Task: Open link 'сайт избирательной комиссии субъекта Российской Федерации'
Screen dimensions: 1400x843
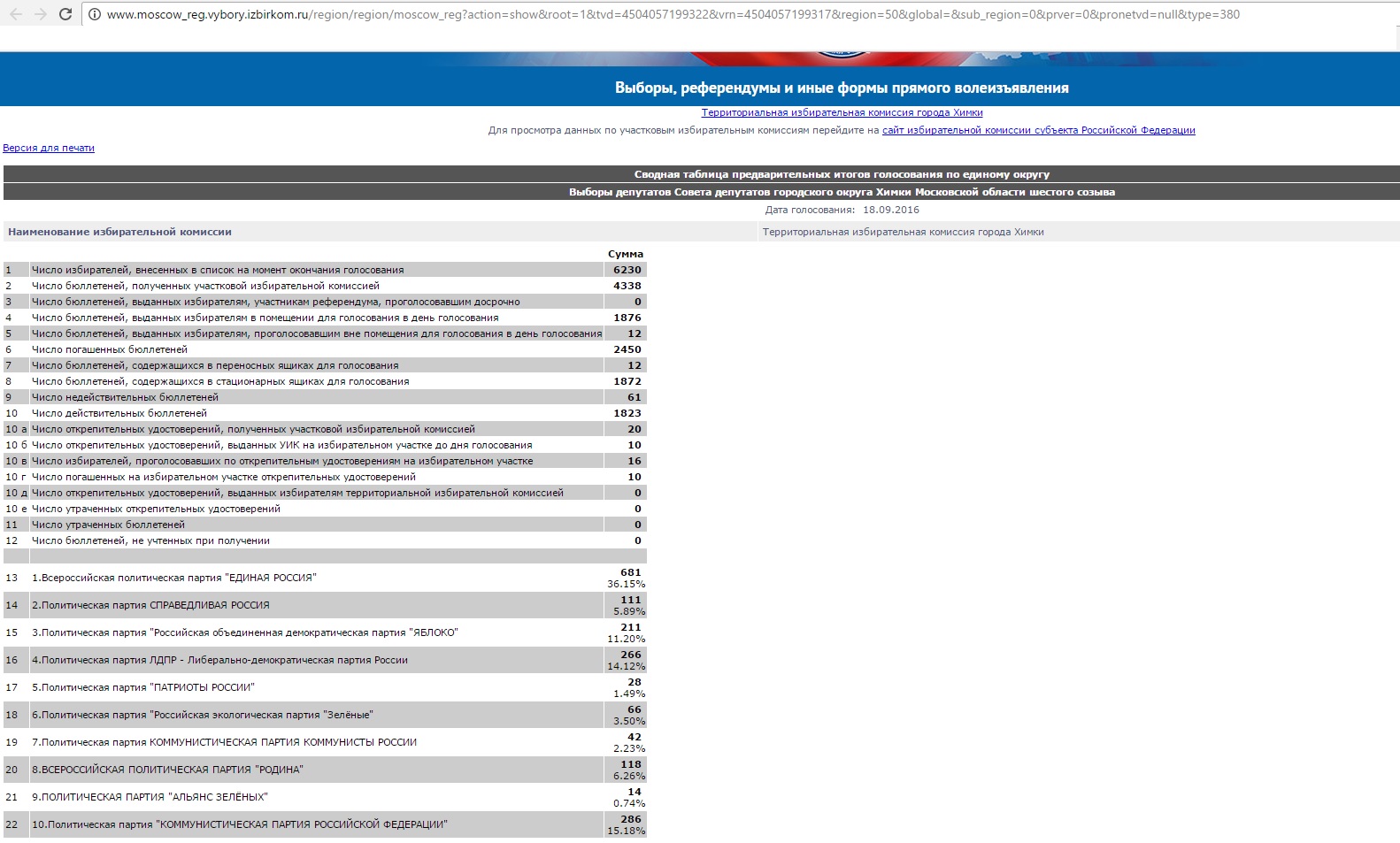Action: pos(1038,130)
